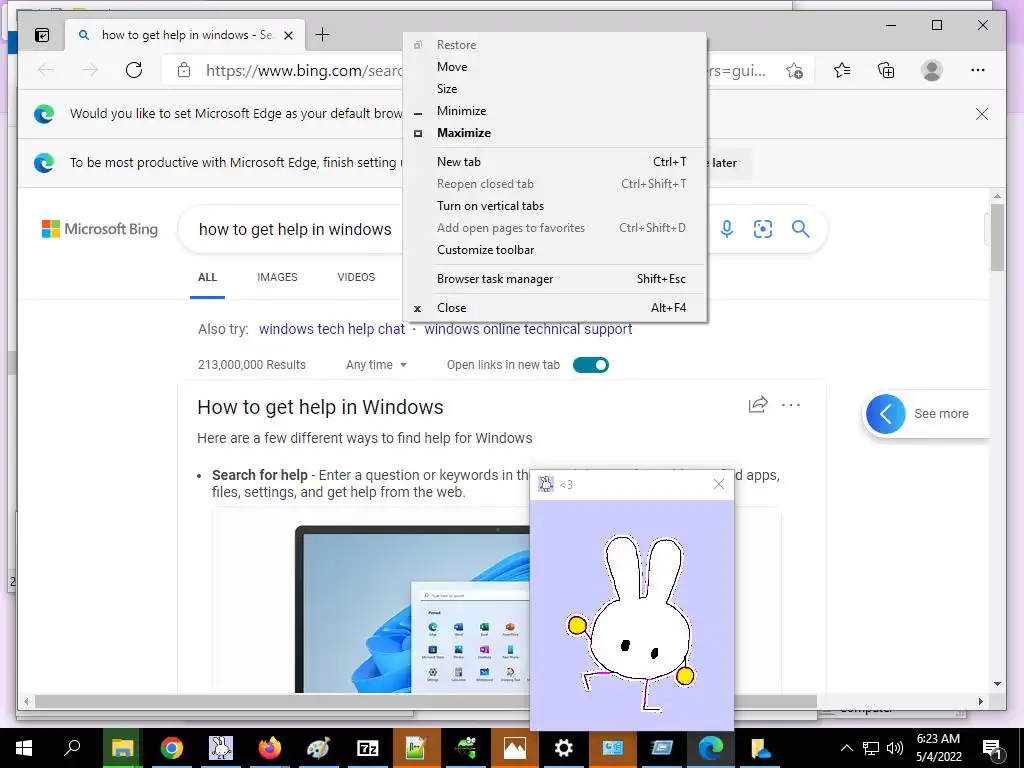
Task: Open the taskbar clock 6:23 AM
Action: [x=938, y=748]
